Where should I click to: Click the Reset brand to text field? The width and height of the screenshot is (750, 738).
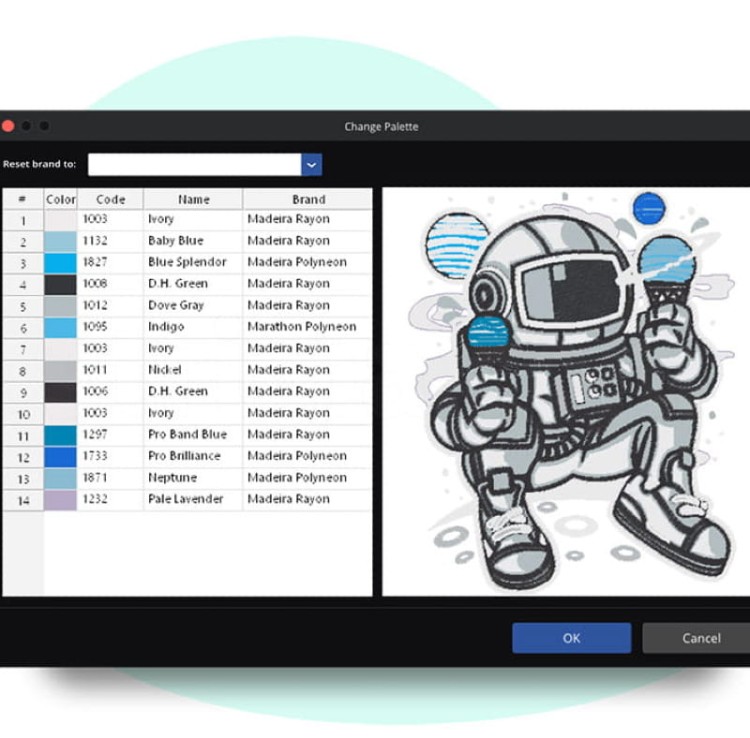coord(195,165)
